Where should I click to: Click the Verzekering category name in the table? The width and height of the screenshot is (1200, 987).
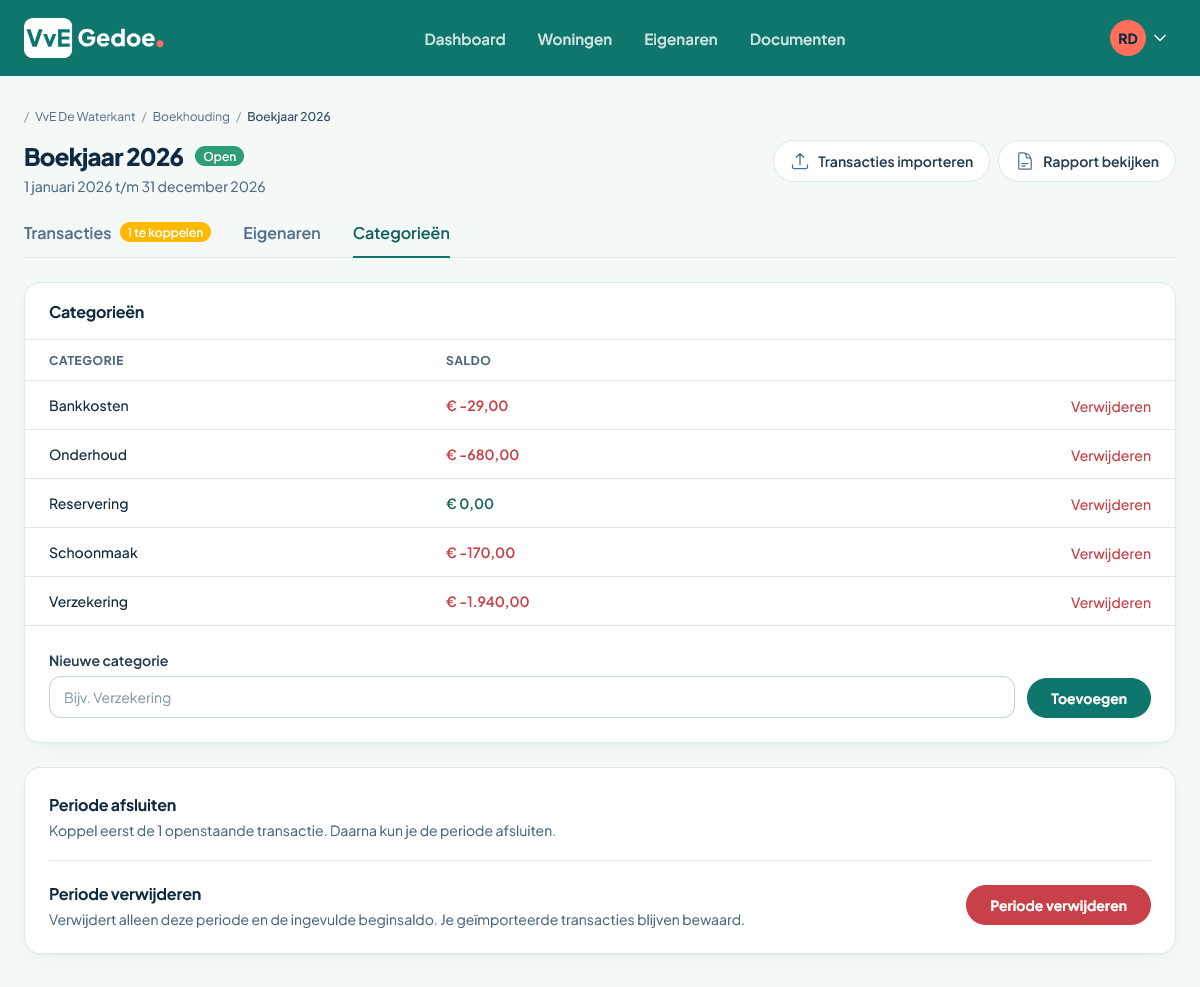click(88, 602)
